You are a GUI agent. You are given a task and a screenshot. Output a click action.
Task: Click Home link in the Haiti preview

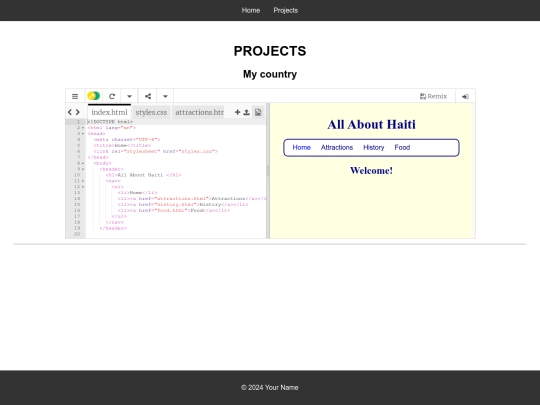[302, 147]
